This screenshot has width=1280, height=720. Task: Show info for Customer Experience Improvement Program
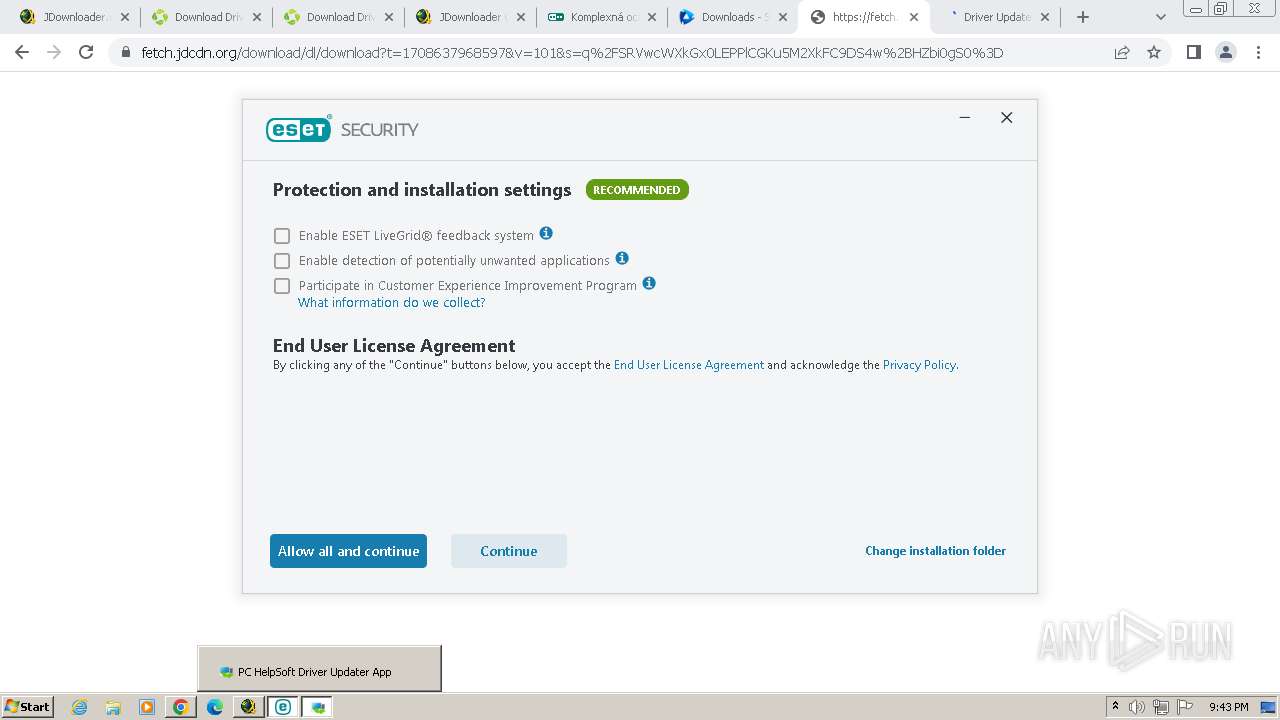click(x=649, y=283)
